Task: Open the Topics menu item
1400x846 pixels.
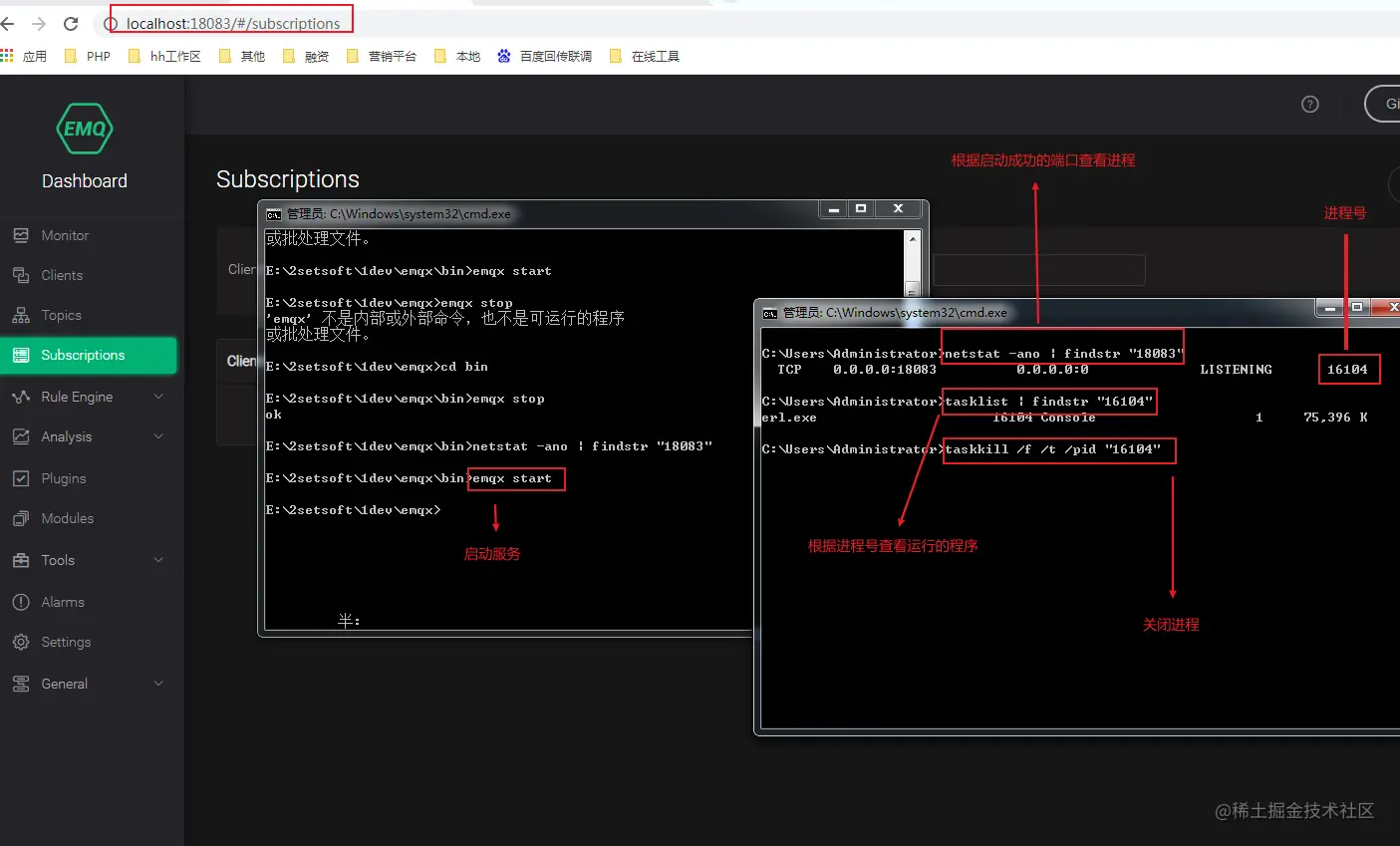Action: coord(89,315)
